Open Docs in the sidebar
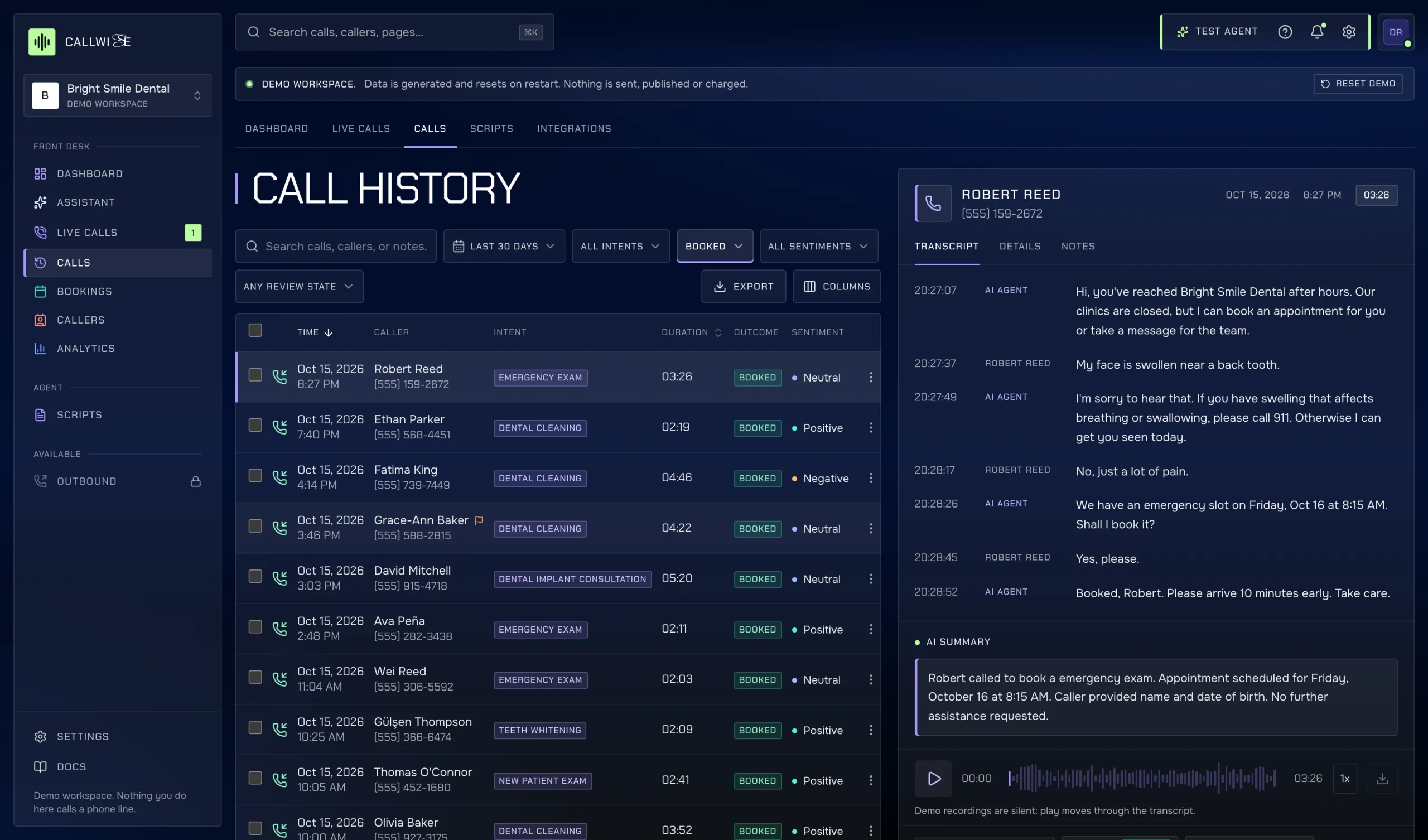 [x=117, y=766]
